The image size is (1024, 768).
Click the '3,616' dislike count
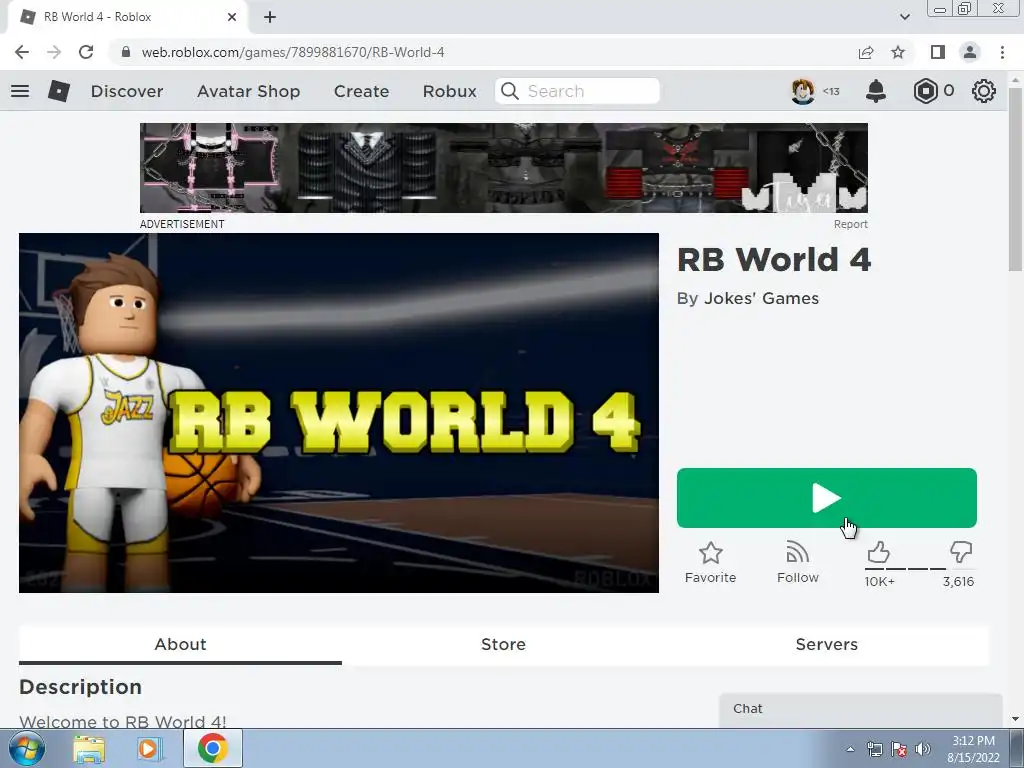point(958,581)
